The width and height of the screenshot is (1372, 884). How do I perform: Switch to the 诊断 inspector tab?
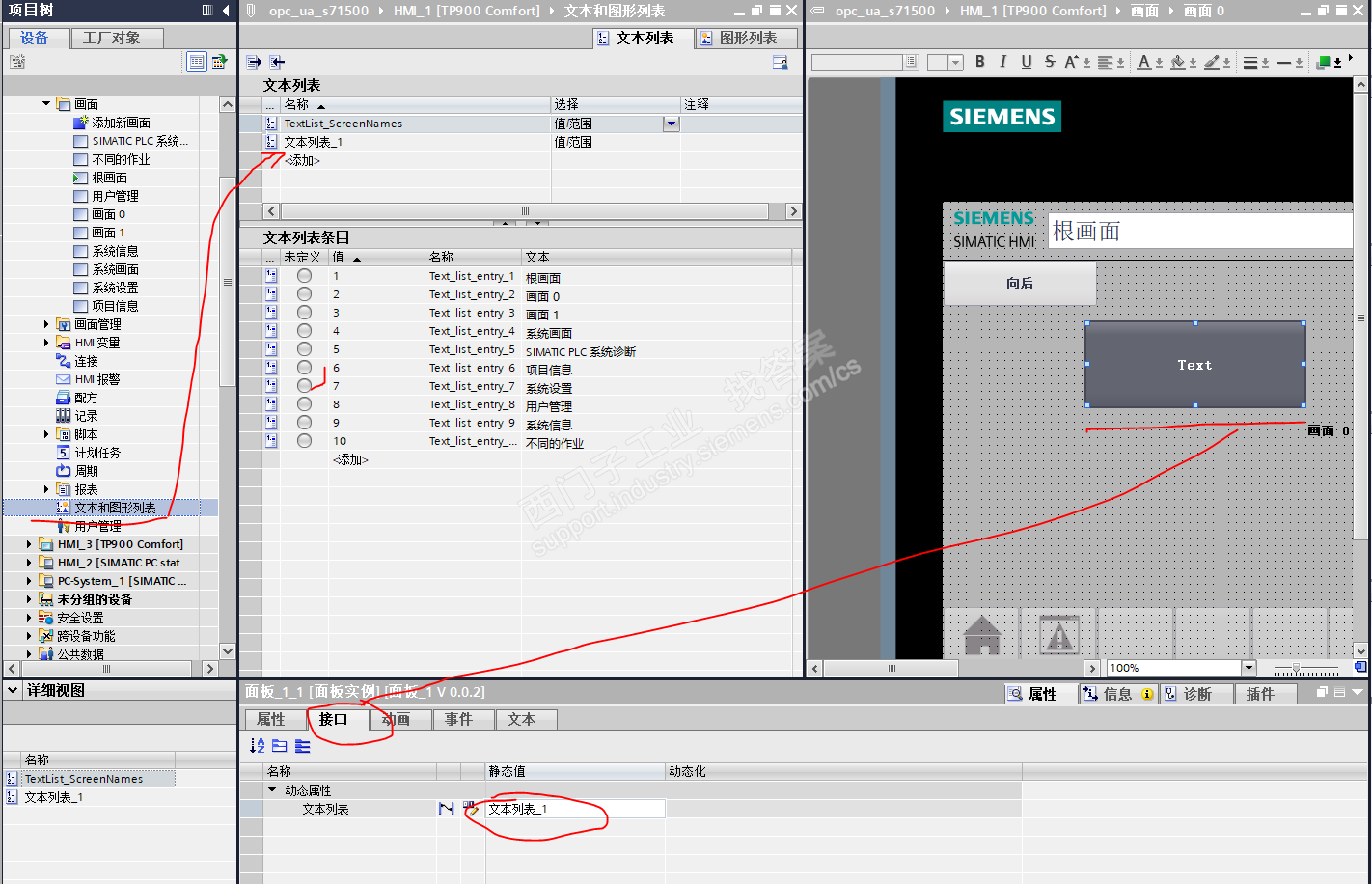[x=1196, y=694]
